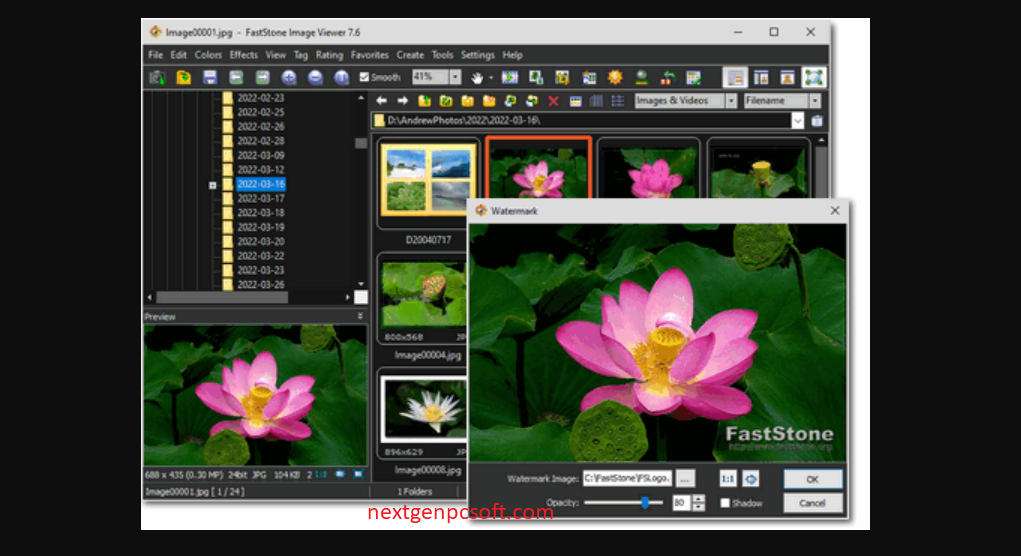The width and height of the screenshot is (1021, 556).
Task: Click Cancel in the Watermark dialog
Action: (x=812, y=503)
